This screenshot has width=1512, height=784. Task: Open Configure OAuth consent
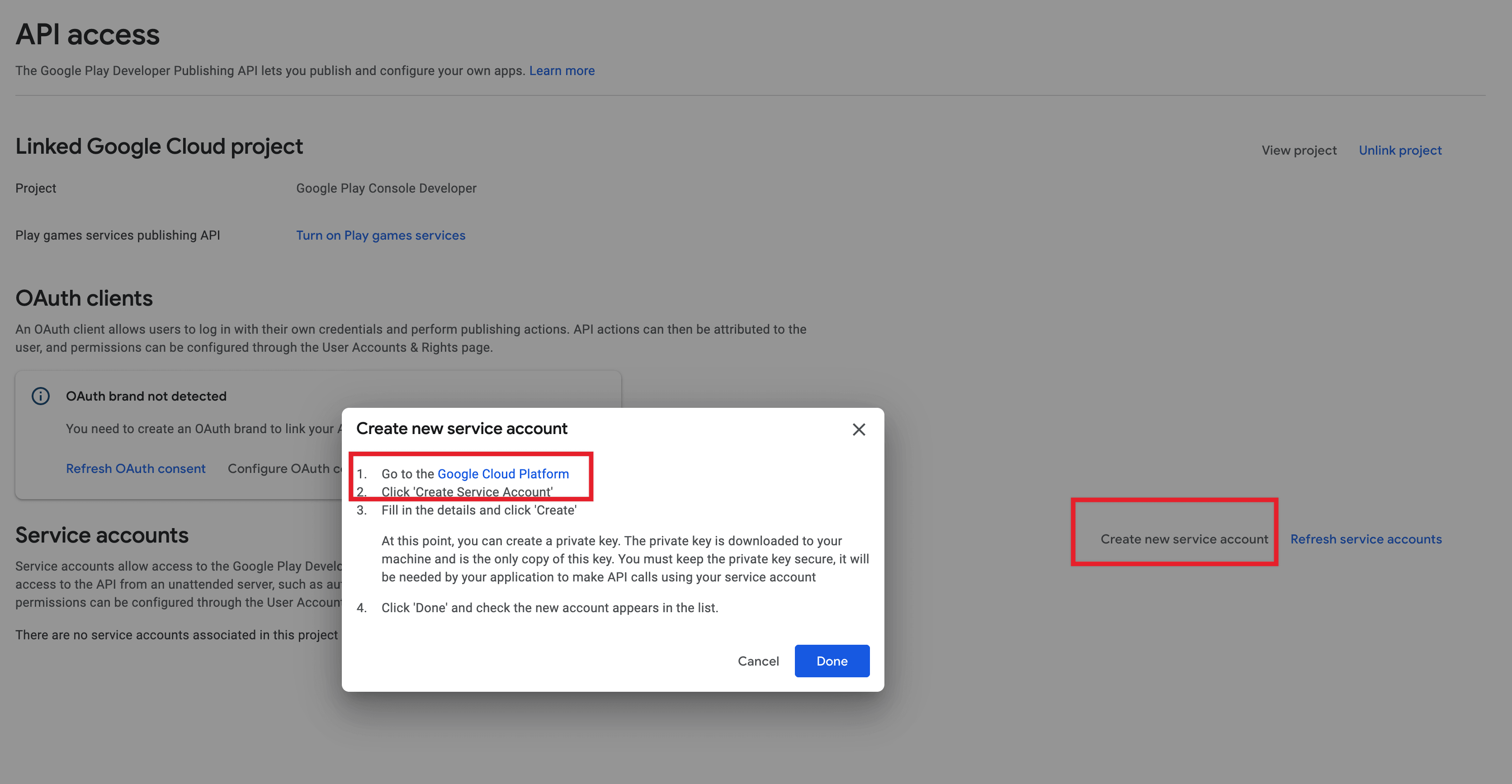281,468
